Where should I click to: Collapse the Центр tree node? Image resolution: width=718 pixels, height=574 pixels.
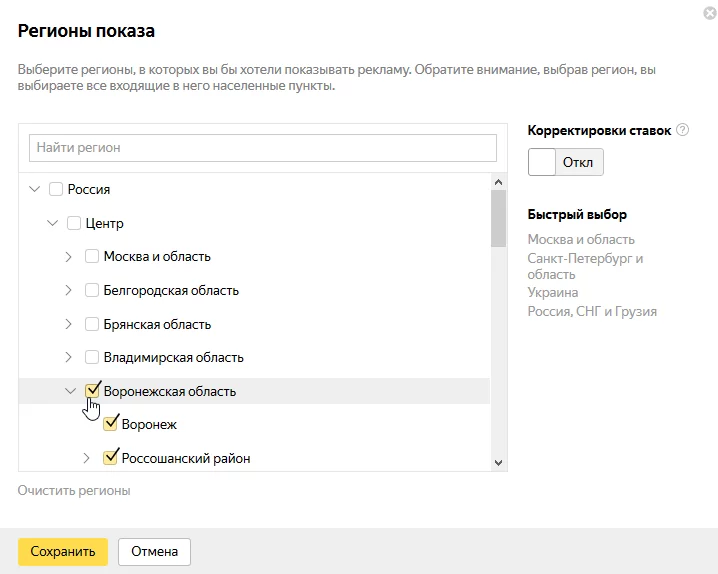pos(53,223)
